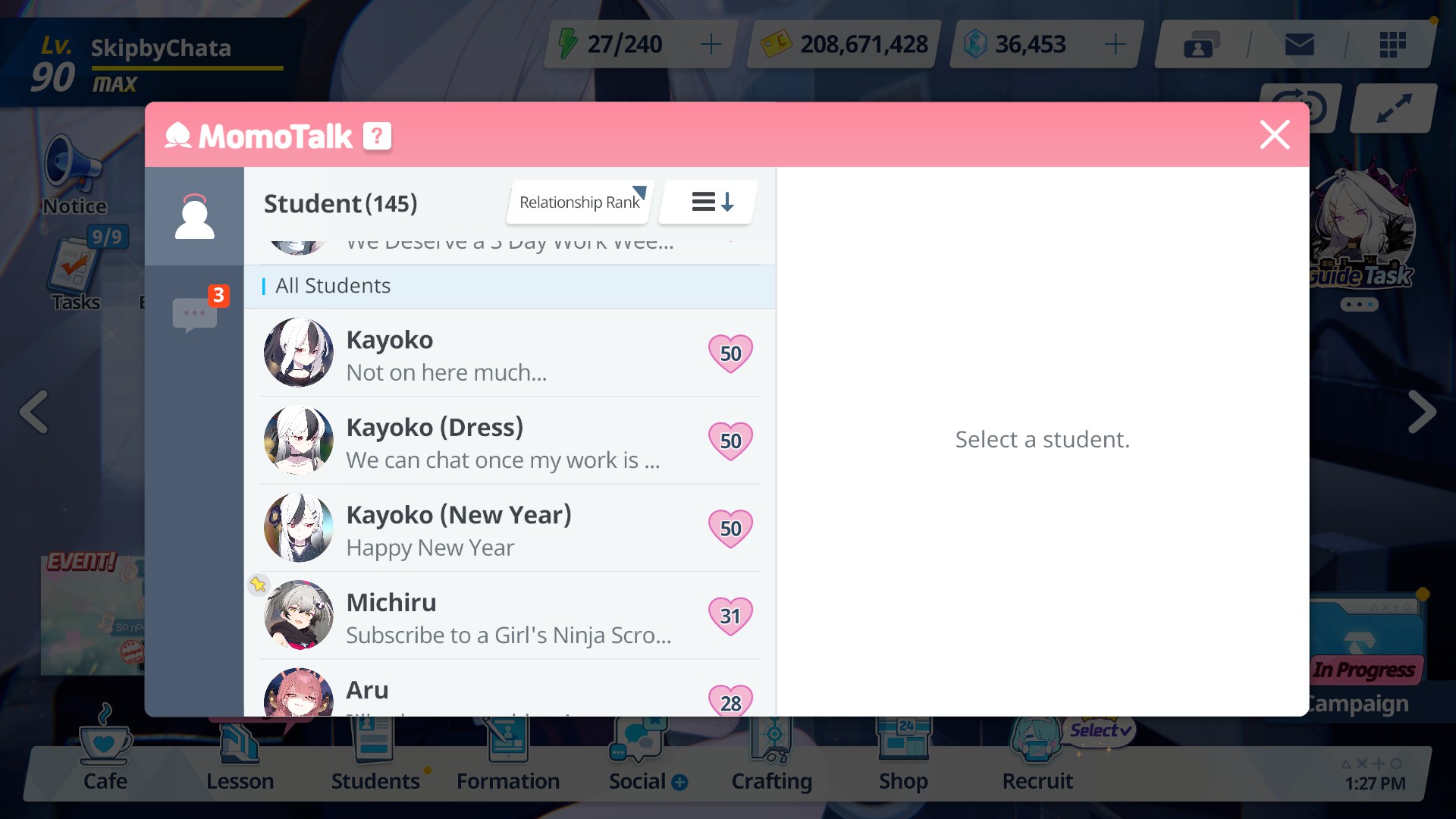The image size is (1456, 819).
Task: Go to previous screen with left chevron
Action: pyautogui.click(x=34, y=413)
